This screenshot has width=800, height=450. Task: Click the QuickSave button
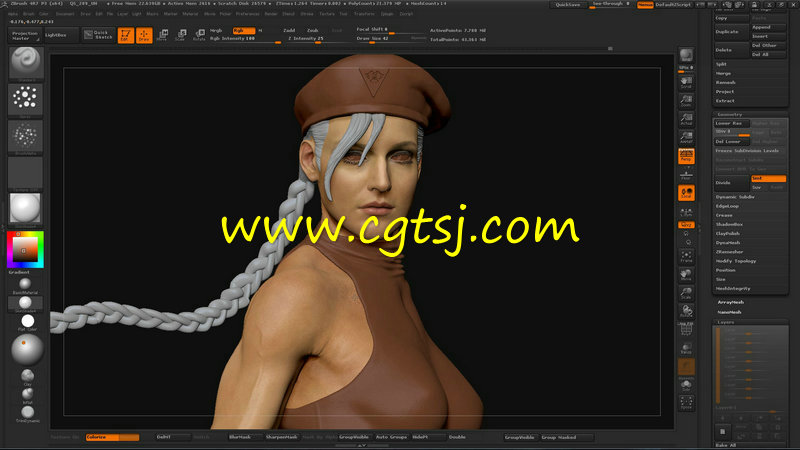(x=568, y=5)
